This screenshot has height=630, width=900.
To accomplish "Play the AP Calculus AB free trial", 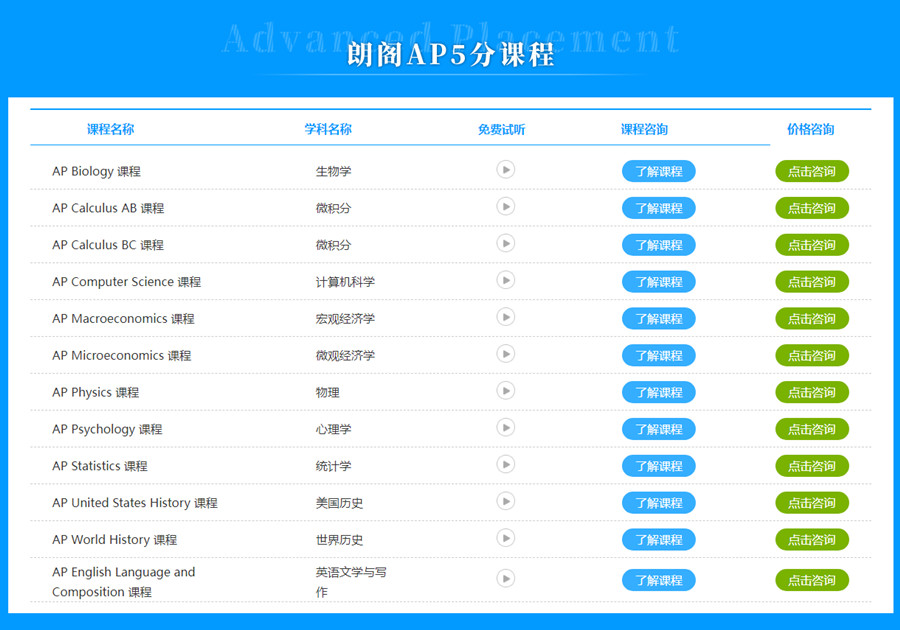I will click(506, 207).
